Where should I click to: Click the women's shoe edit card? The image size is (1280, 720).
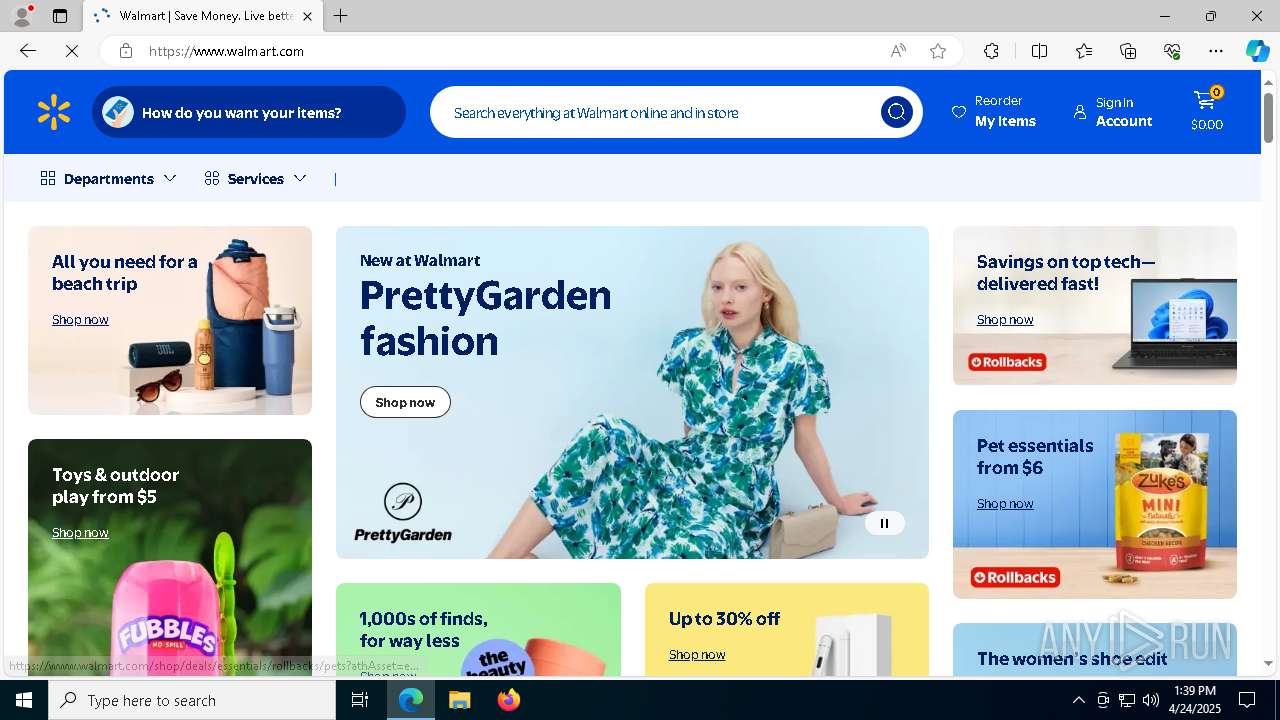click(x=1094, y=649)
